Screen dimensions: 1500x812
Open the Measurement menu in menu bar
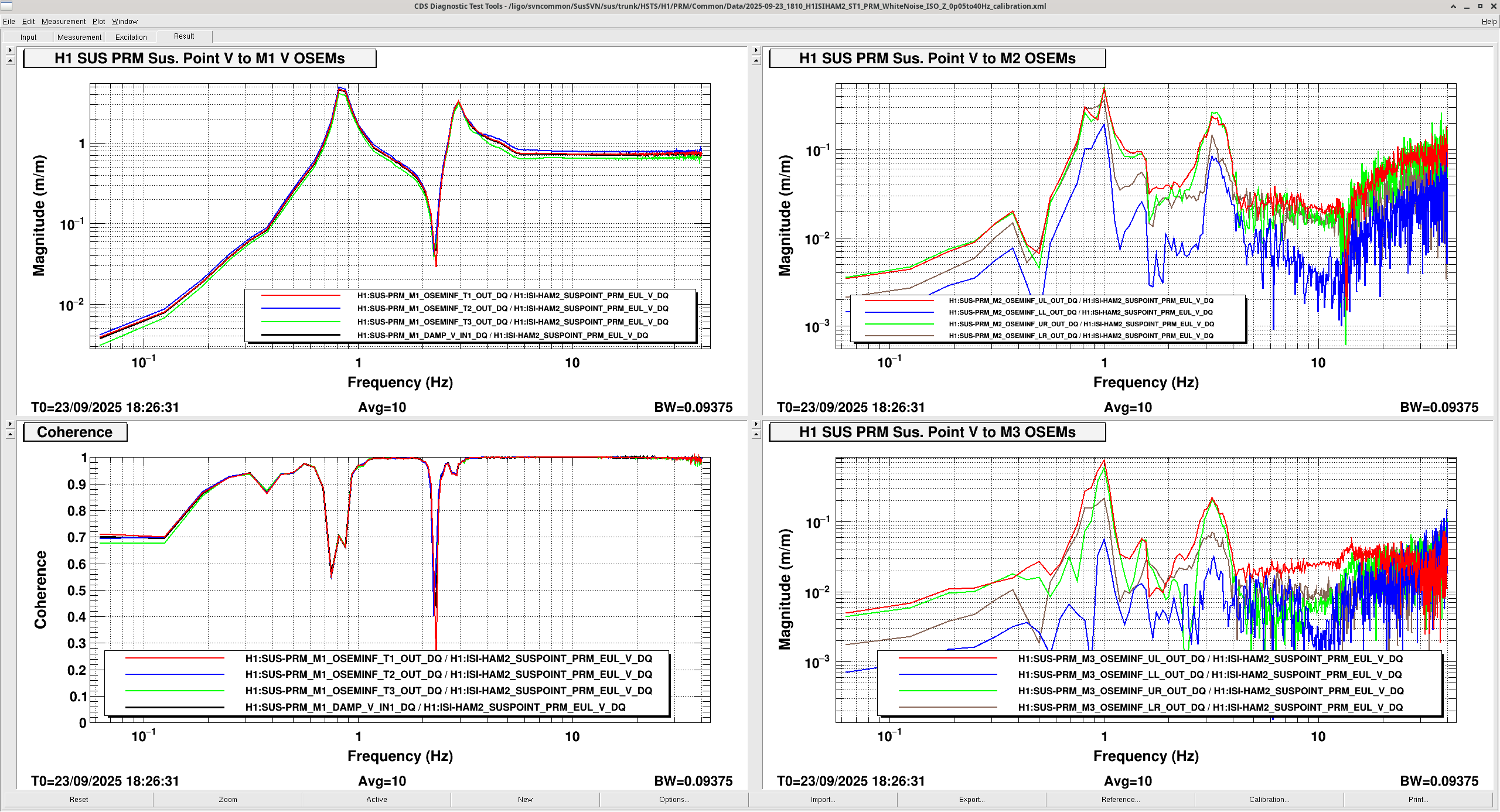click(63, 22)
